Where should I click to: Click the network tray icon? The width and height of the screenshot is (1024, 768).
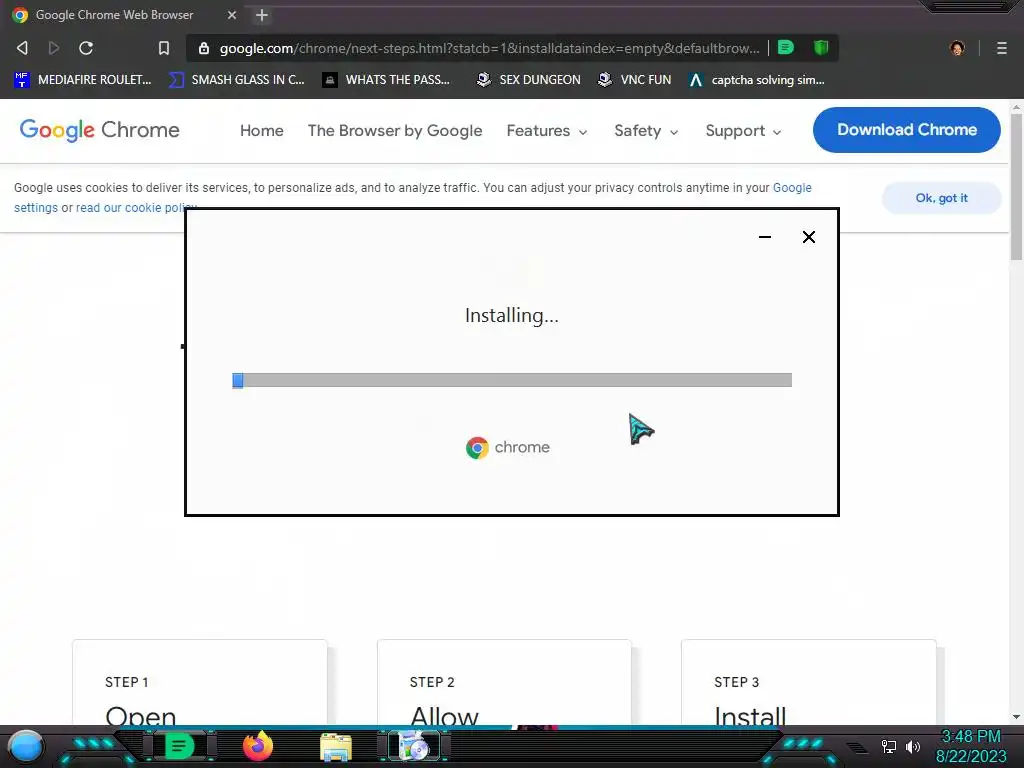[888, 746]
